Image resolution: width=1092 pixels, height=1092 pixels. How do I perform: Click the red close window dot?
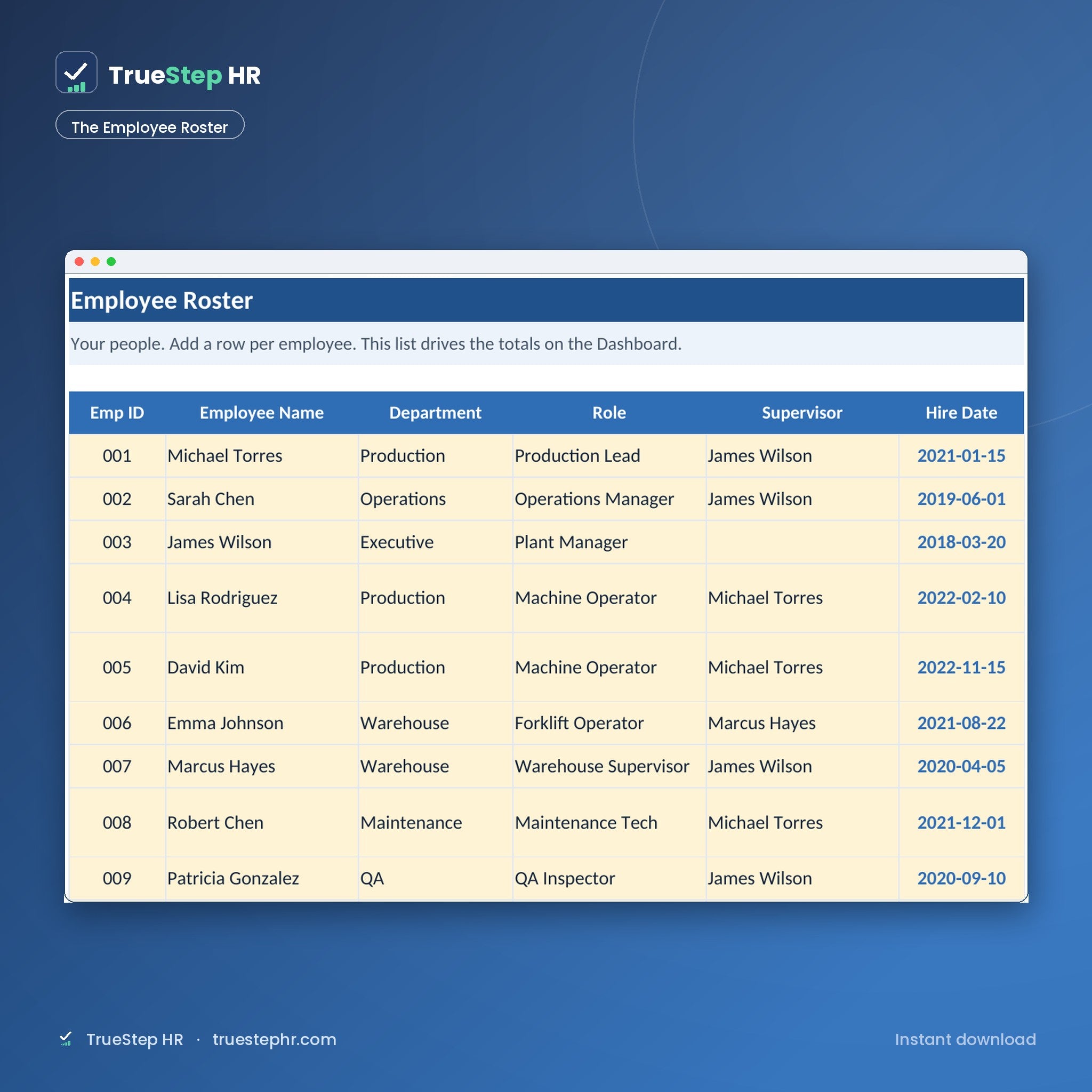[79, 262]
